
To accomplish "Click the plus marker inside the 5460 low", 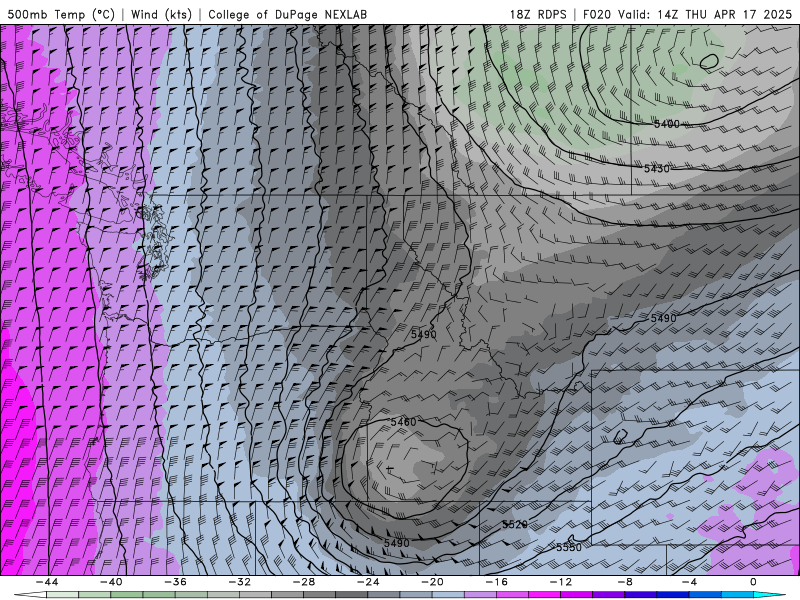I will pos(390,469).
